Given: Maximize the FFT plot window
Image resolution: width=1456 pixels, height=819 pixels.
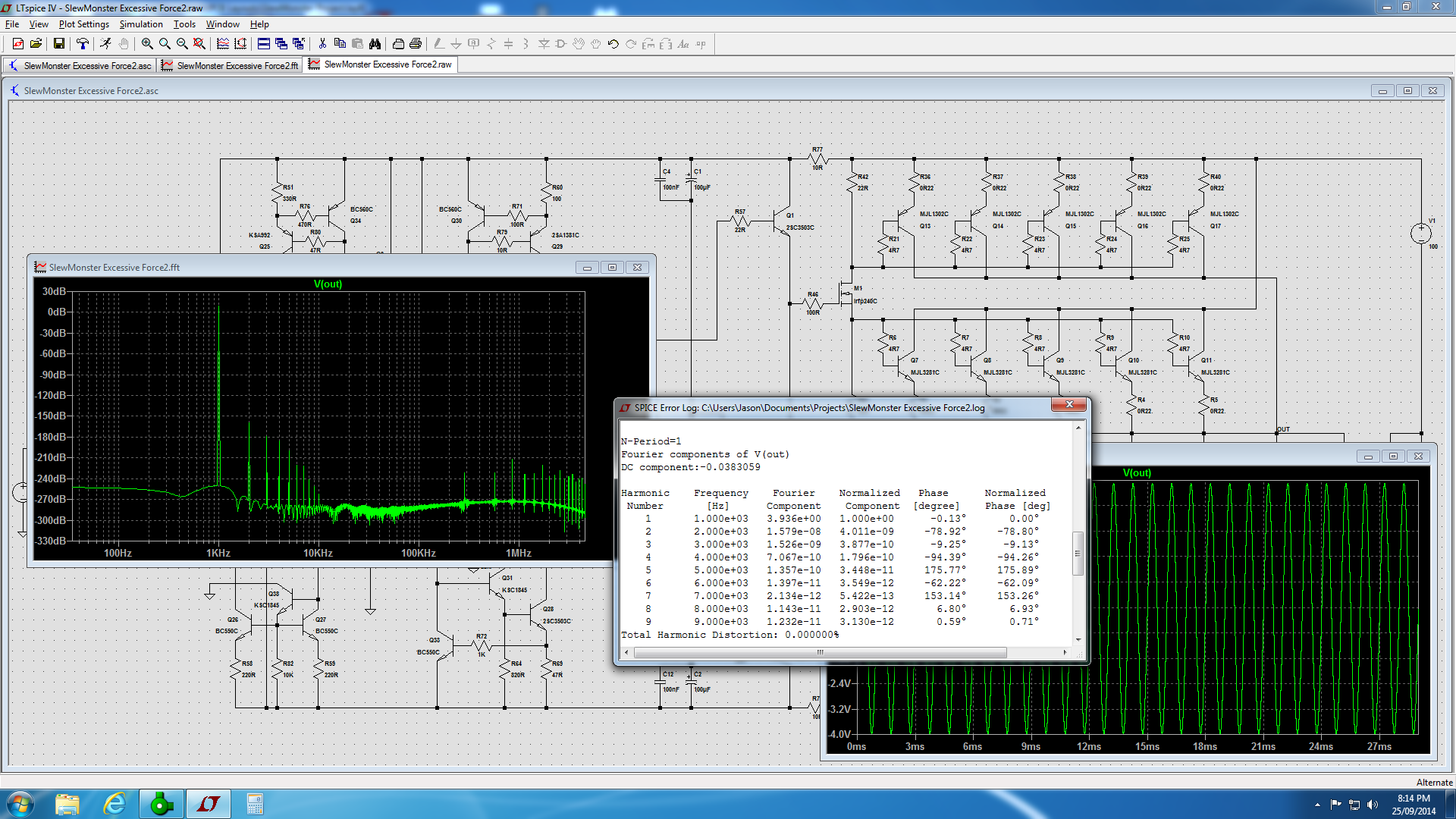Looking at the screenshot, I should pos(612,267).
